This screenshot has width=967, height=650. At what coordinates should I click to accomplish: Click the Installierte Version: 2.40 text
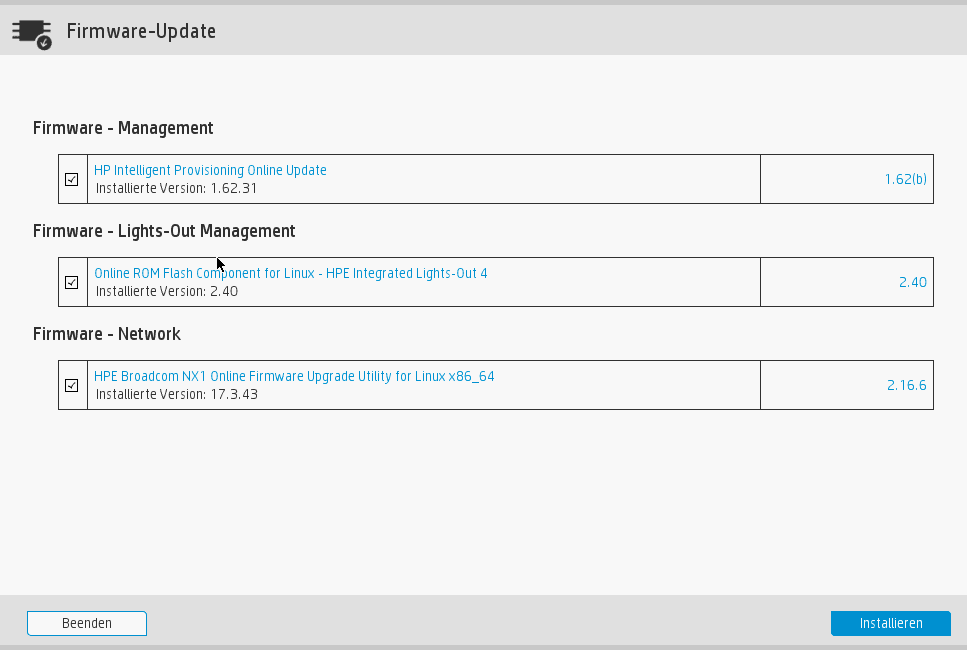[x=167, y=291]
